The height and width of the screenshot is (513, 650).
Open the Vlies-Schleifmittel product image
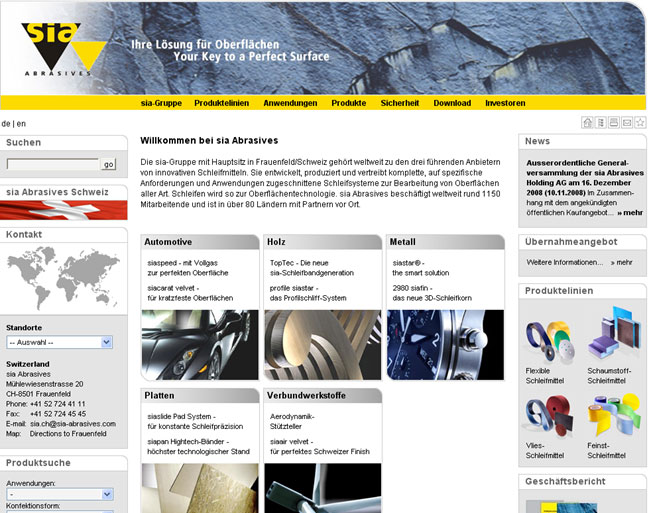[550, 416]
